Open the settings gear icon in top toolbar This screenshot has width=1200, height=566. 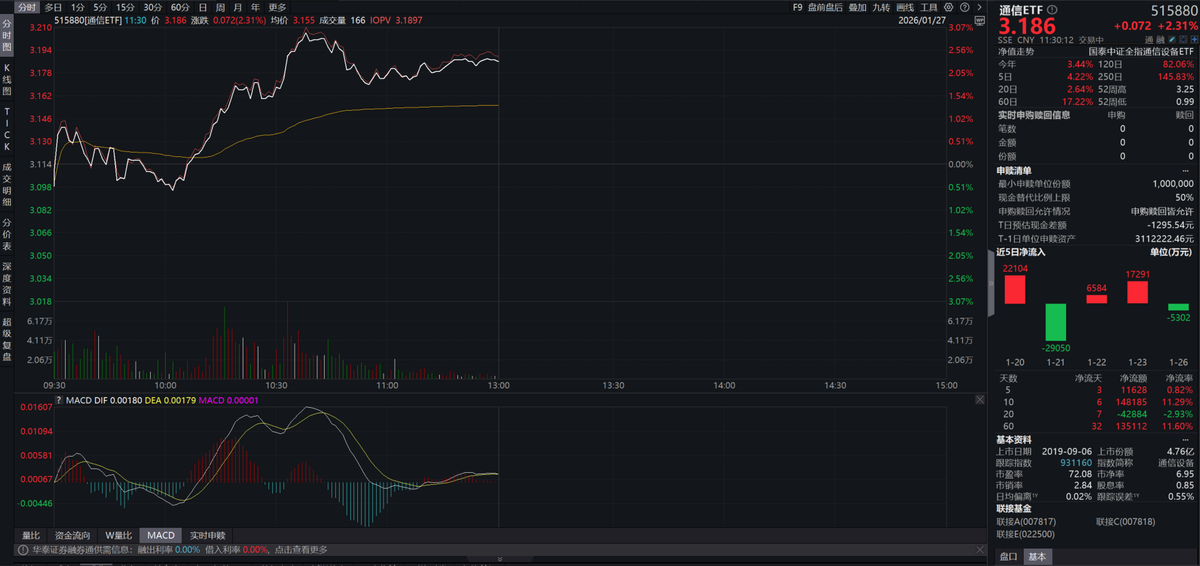coord(947,7)
